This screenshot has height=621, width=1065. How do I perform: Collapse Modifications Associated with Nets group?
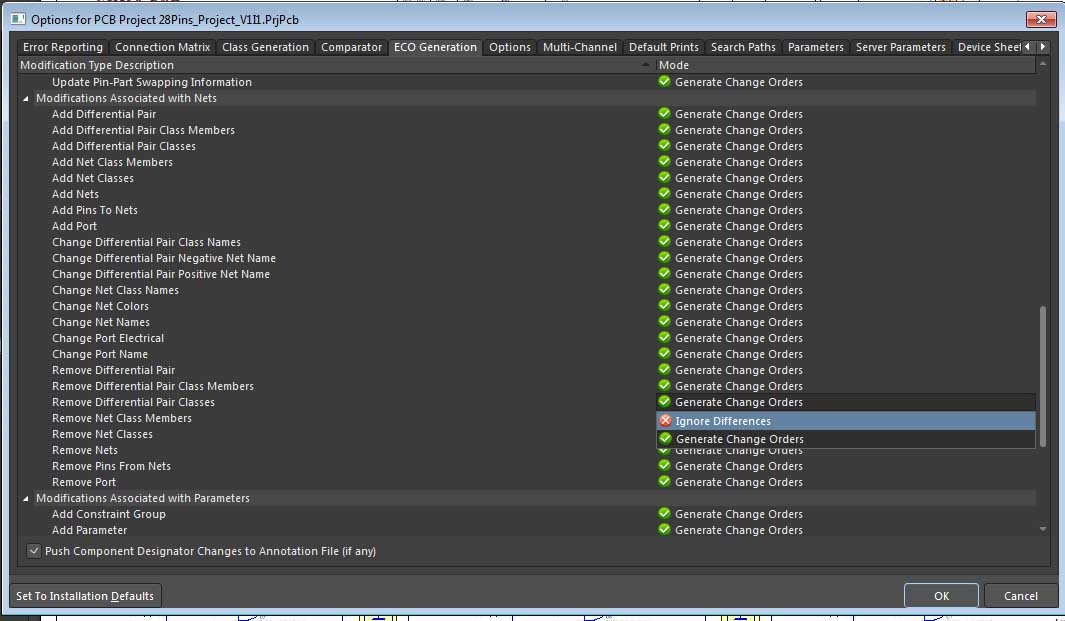point(26,98)
